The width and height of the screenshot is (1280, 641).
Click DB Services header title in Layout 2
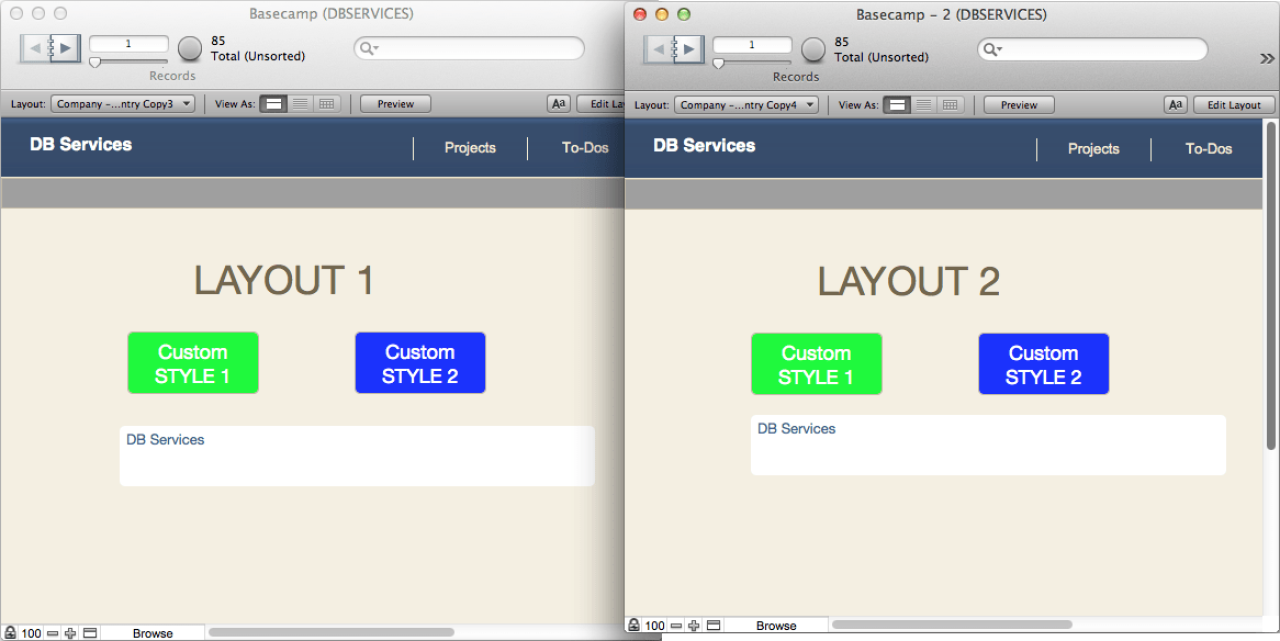(704, 145)
